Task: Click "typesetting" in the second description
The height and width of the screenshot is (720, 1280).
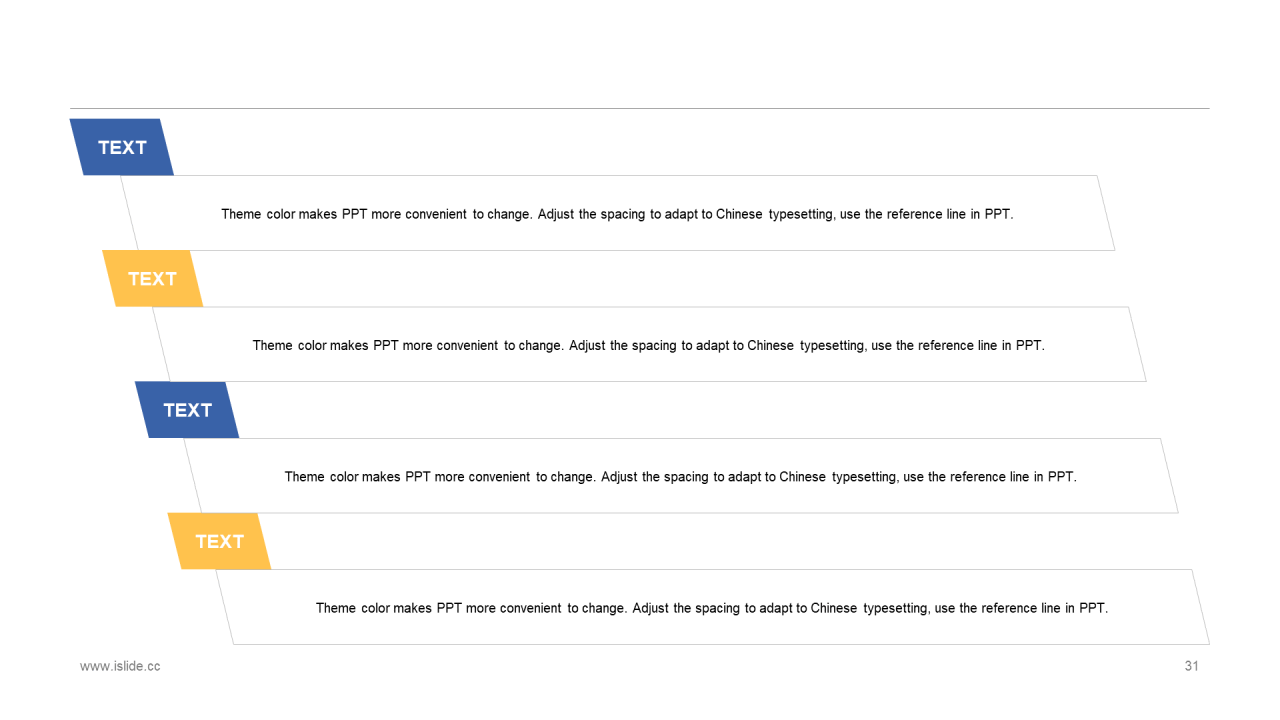Action: (832, 345)
